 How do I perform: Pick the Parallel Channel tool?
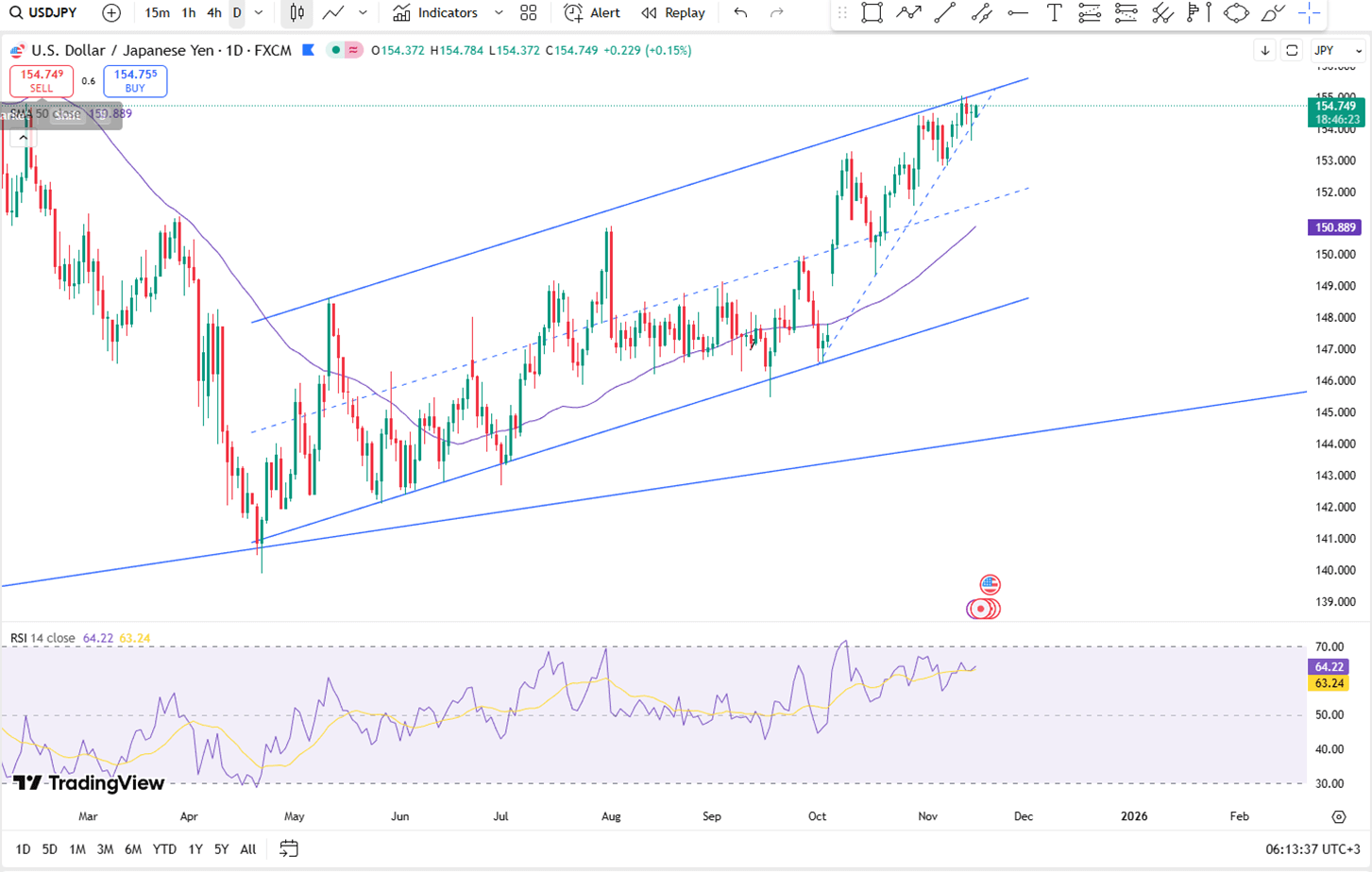[x=982, y=13]
